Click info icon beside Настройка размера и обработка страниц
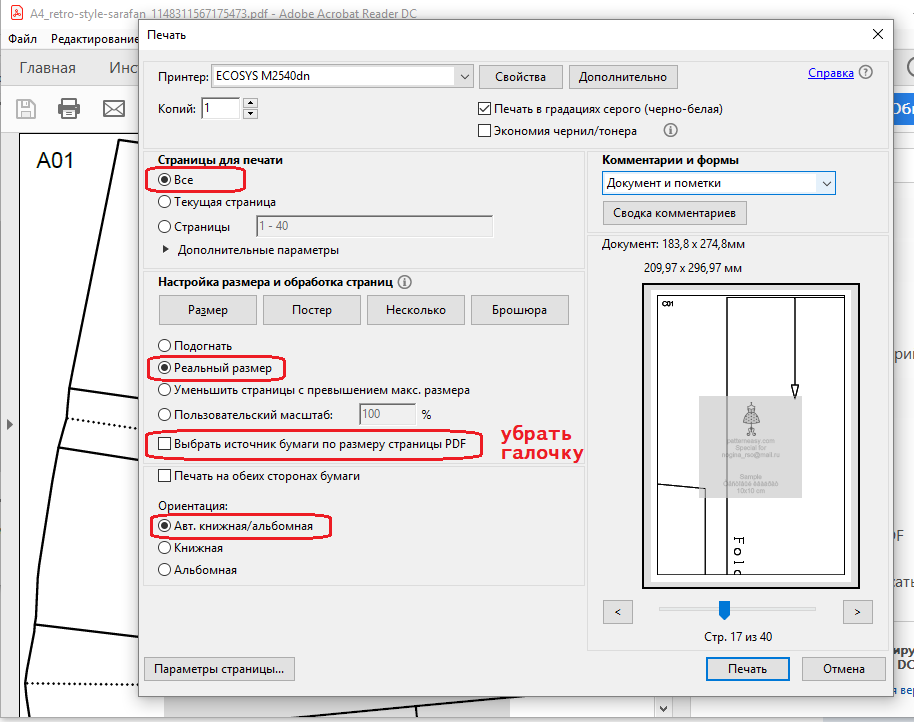 405,282
